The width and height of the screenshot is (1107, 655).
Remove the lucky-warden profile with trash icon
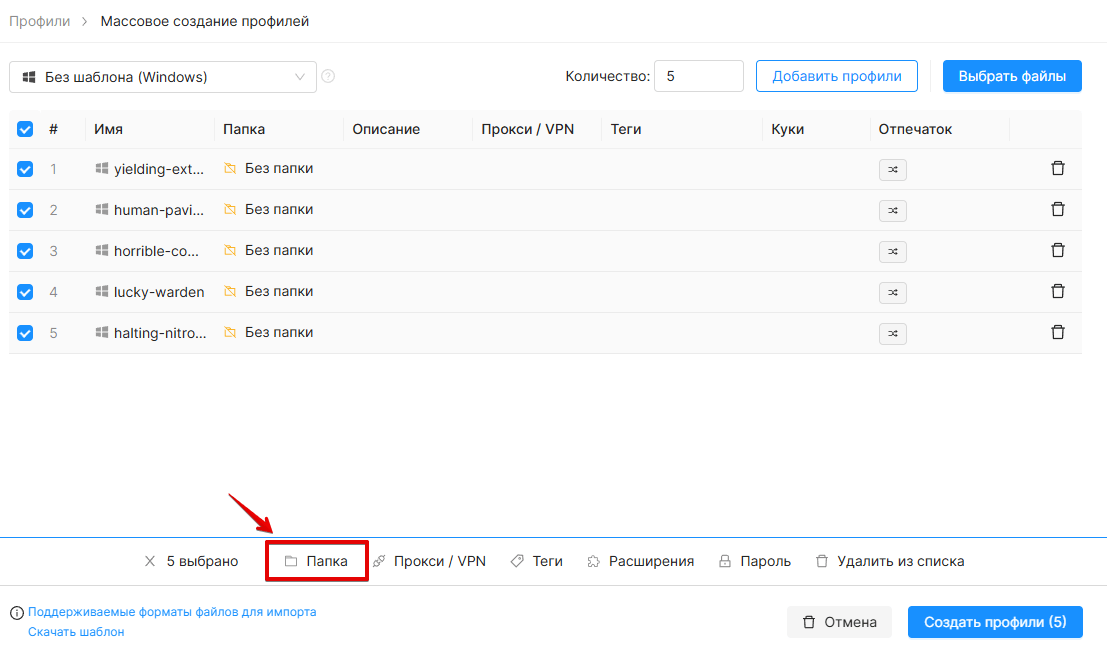click(1058, 291)
